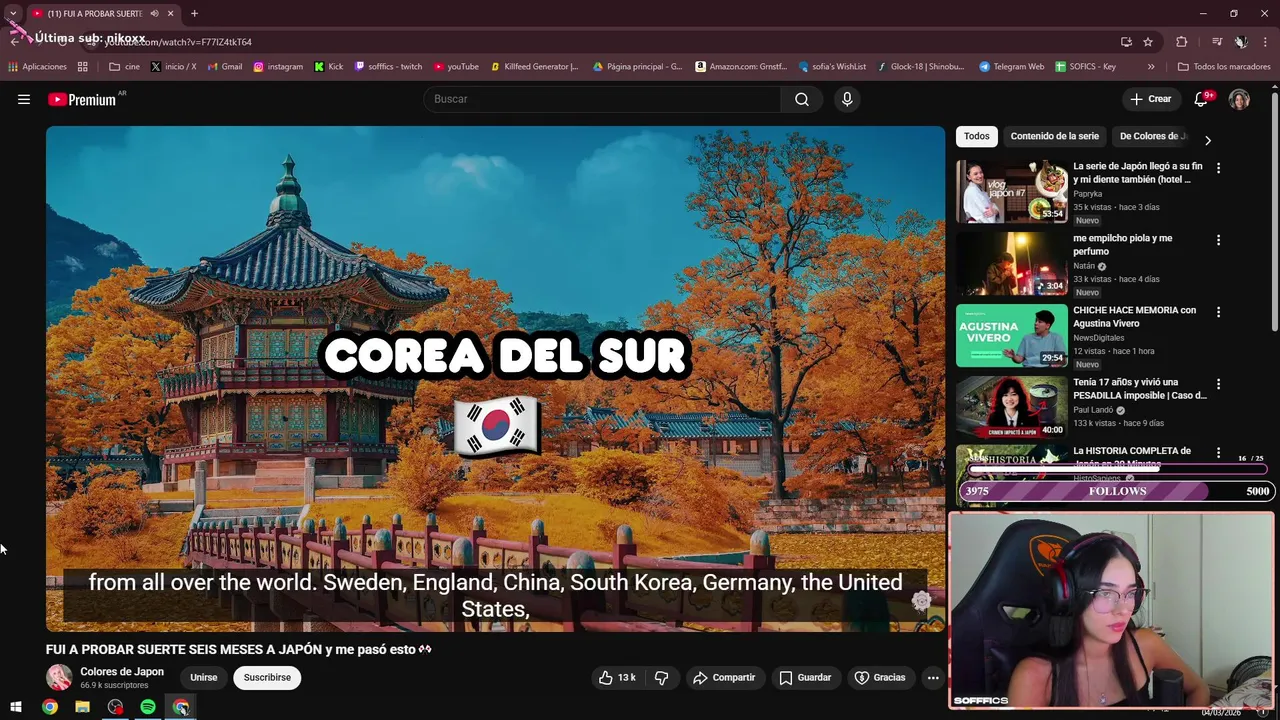This screenshot has width=1280, height=720.
Task: Select the De Colores de J chip
Action: (x=1152, y=136)
